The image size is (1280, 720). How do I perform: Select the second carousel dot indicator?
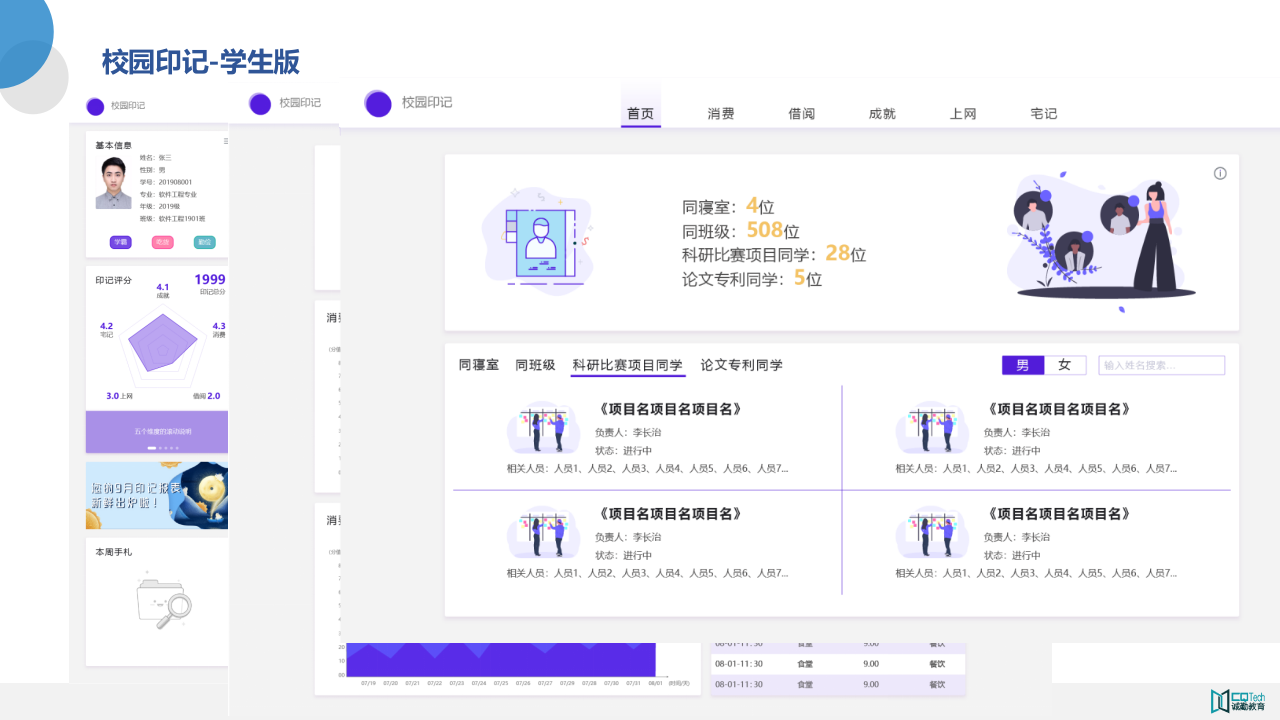160,448
